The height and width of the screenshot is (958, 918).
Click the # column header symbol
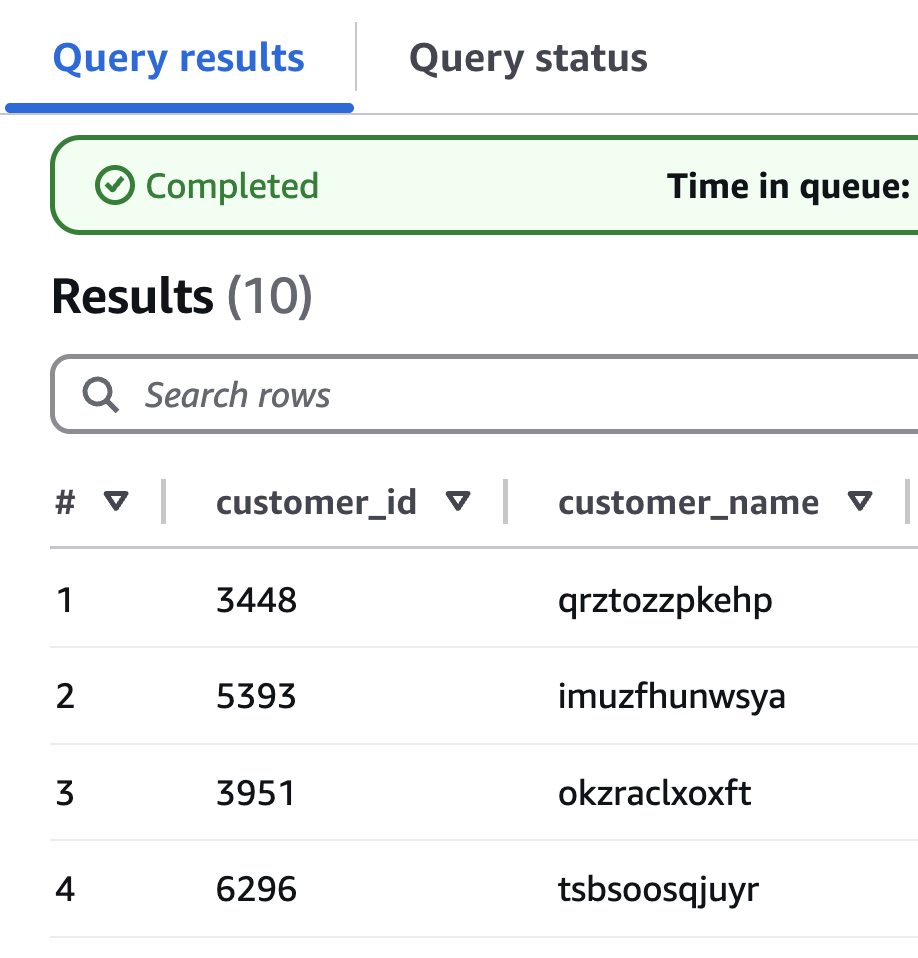tap(65, 502)
